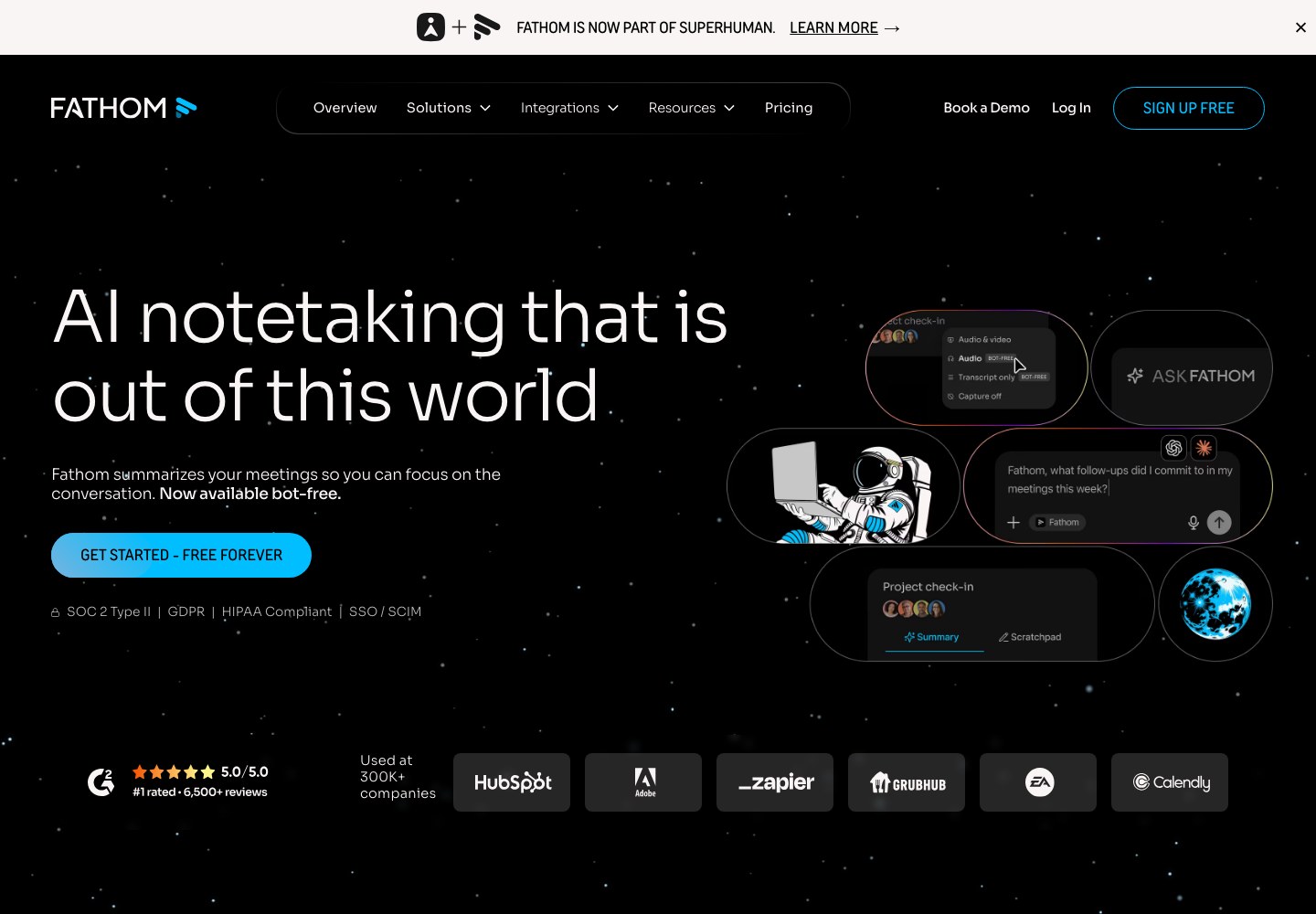Open the Overview page
This screenshot has width=1316, height=914.
(345, 108)
